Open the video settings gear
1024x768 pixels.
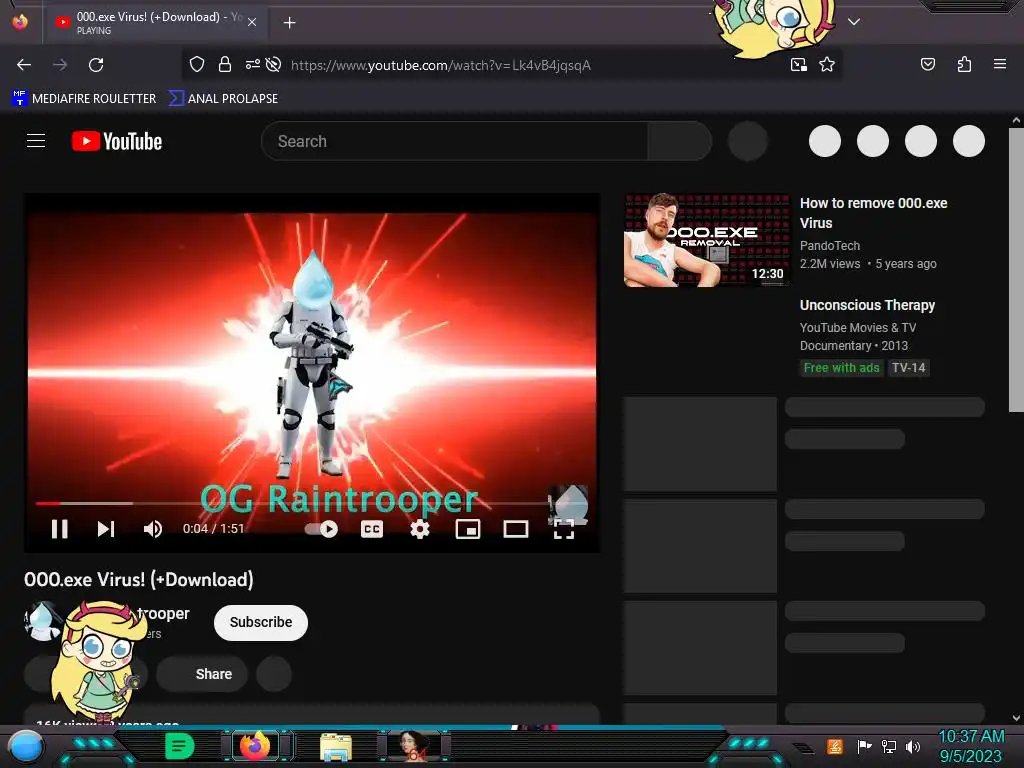pyautogui.click(x=420, y=529)
